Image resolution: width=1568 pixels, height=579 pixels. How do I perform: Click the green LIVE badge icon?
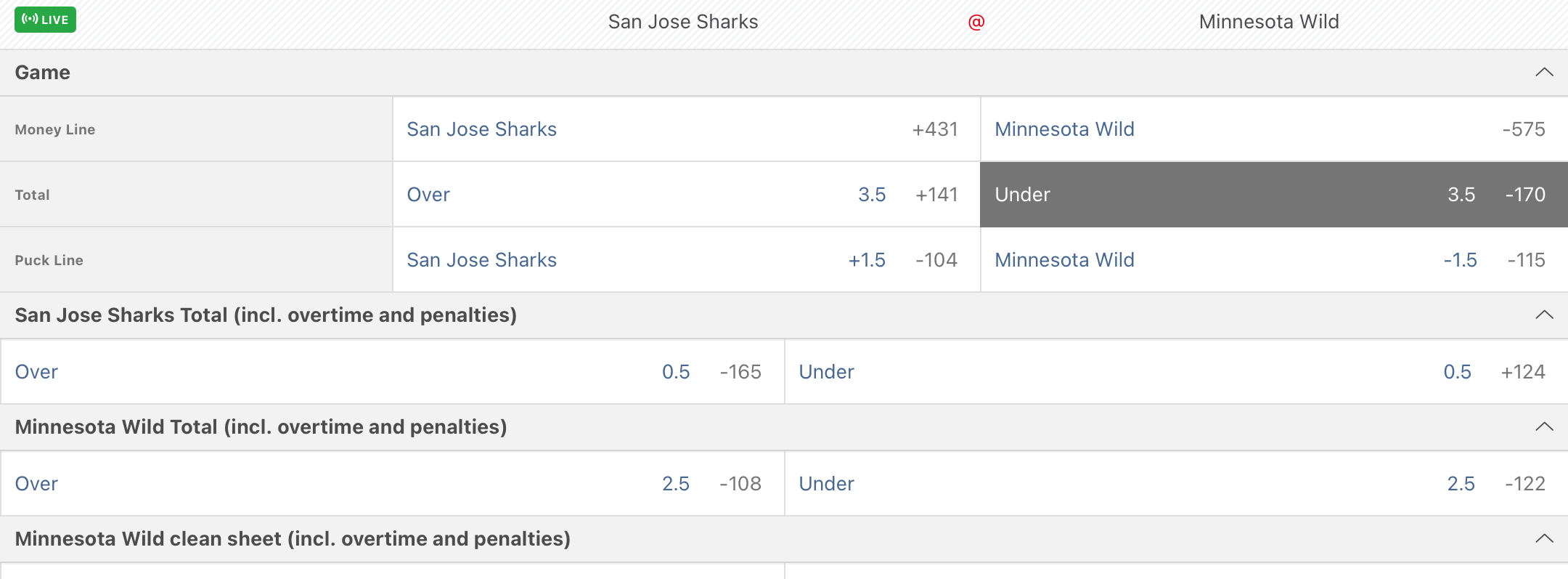pos(45,20)
